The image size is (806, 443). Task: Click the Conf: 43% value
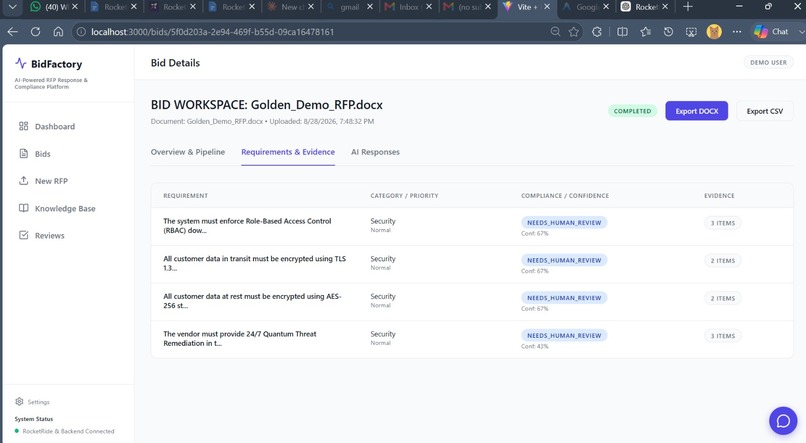tap(535, 346)
